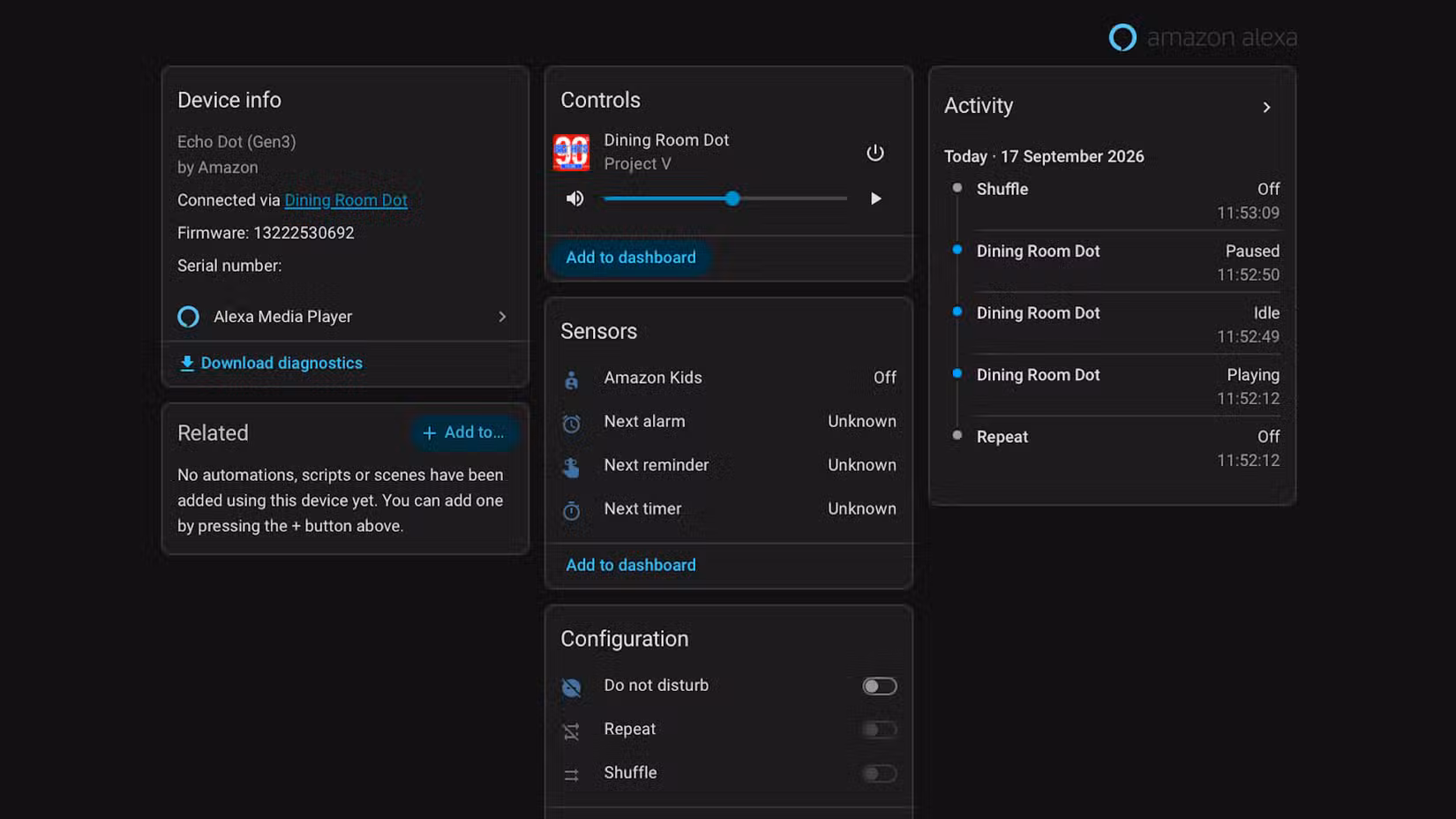The height and width of the screenshot is (819, 1456).
Task: Turn off Dining Room Dot power button
Action: point(874,153)
